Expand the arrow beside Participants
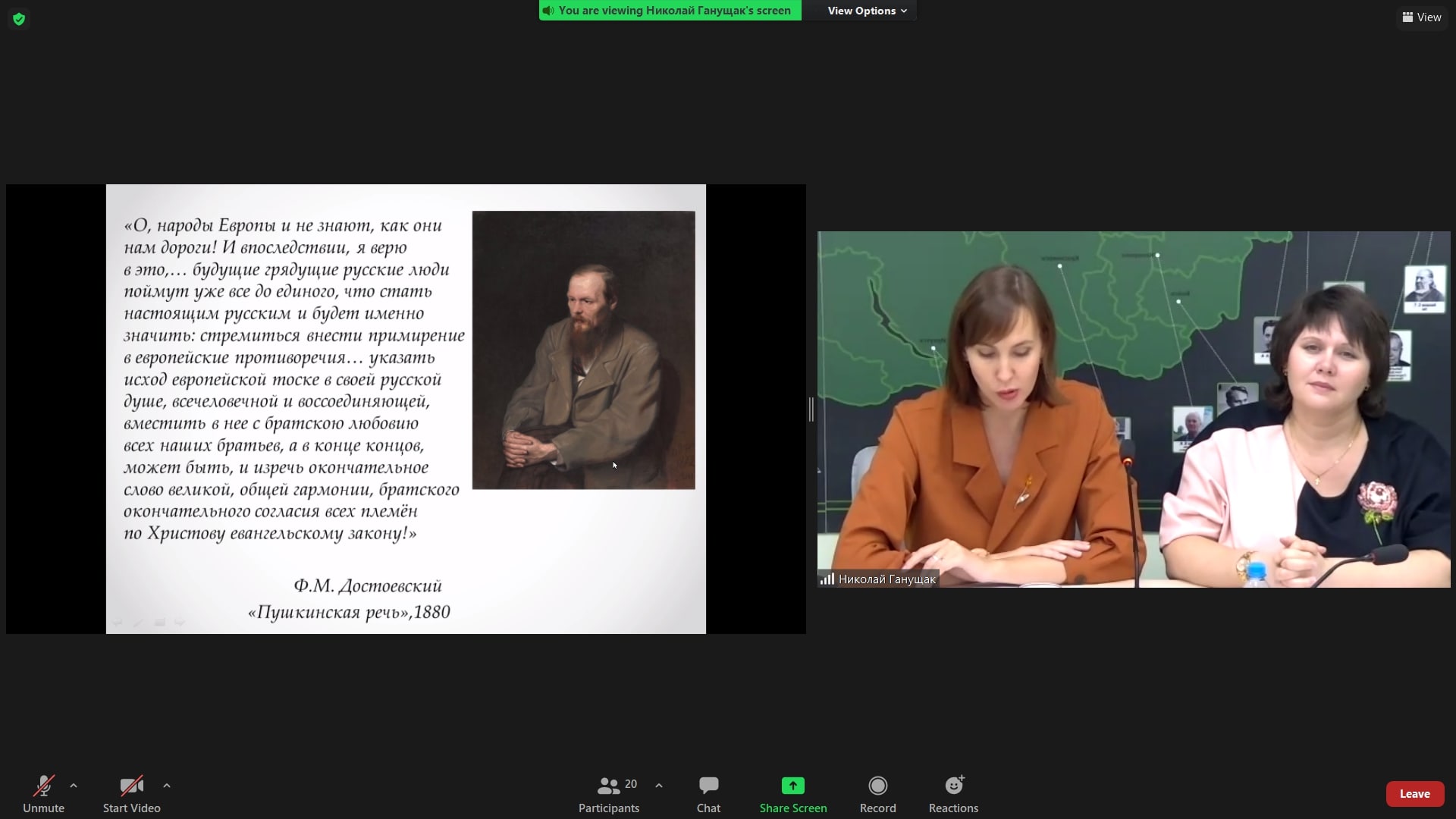Image resolution: width=1456 pixels, height=819 pixels. click(x=659, y=786)
